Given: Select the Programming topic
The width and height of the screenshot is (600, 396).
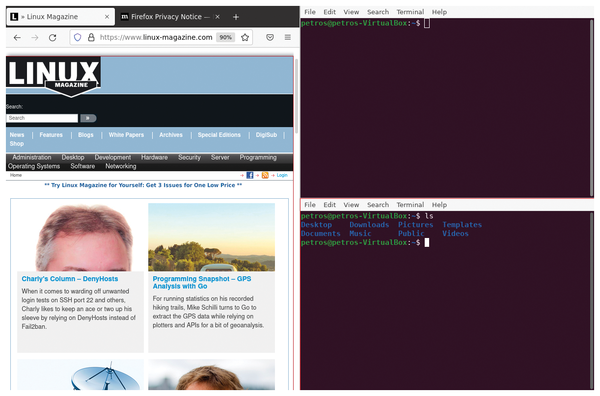Looking at the screenshot, I should pyautogui.click(x=258, y=158).
